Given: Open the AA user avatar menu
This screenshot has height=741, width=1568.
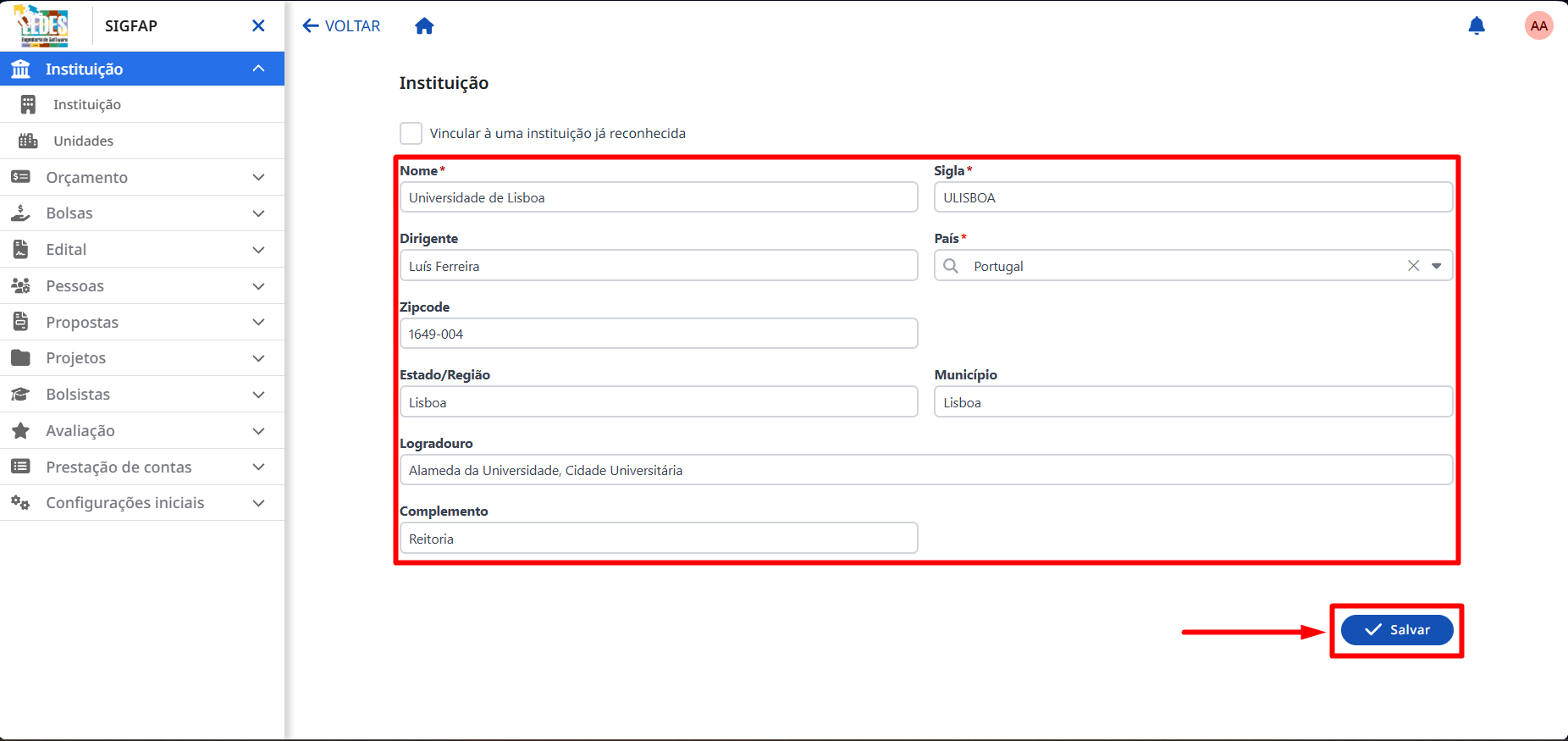Looking at the screenshot, I should coord(1538,26).
